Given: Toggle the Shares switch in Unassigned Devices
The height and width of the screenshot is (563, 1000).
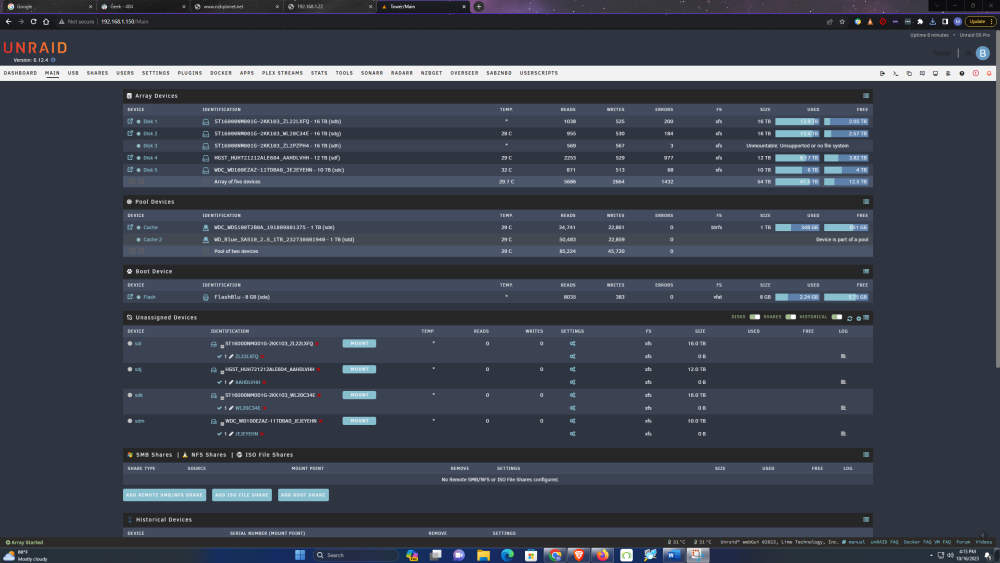Looking at the screenshot, I should click(x=790, y=317).
